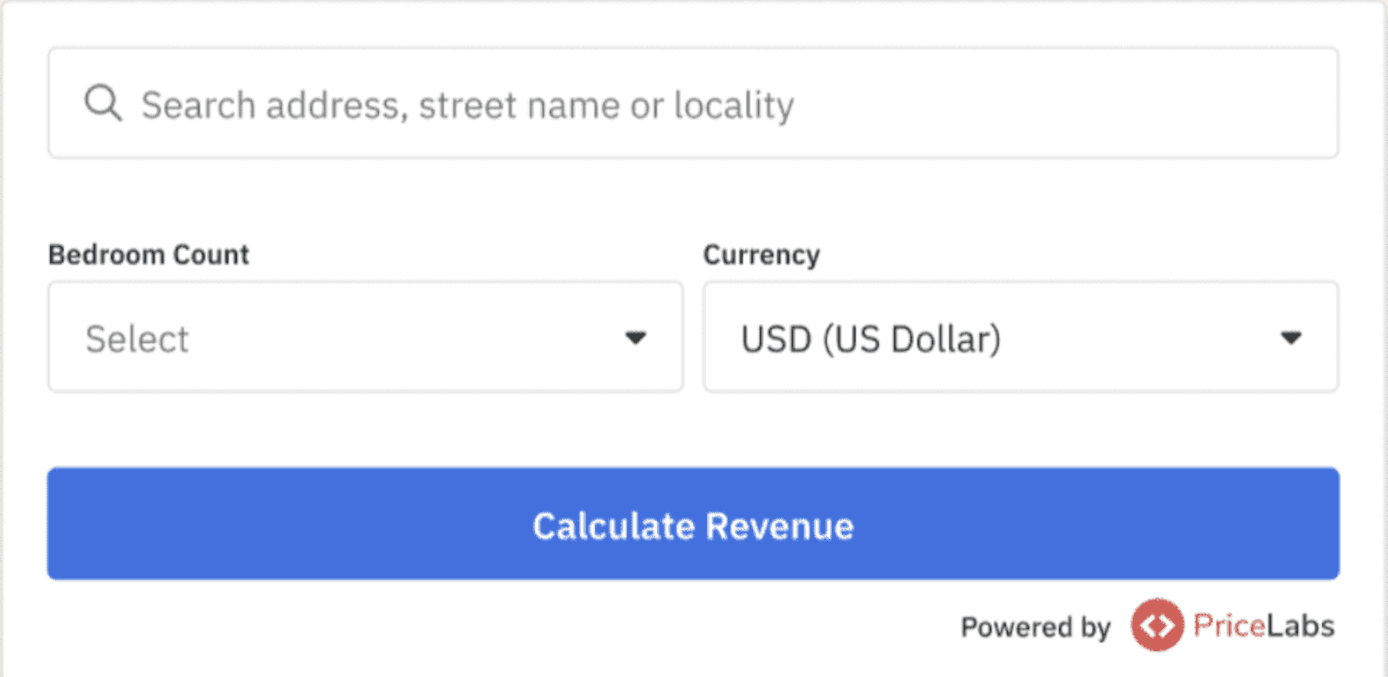Open the Bedroom Count select box
1388x677 pixels.
pos(365,337)
